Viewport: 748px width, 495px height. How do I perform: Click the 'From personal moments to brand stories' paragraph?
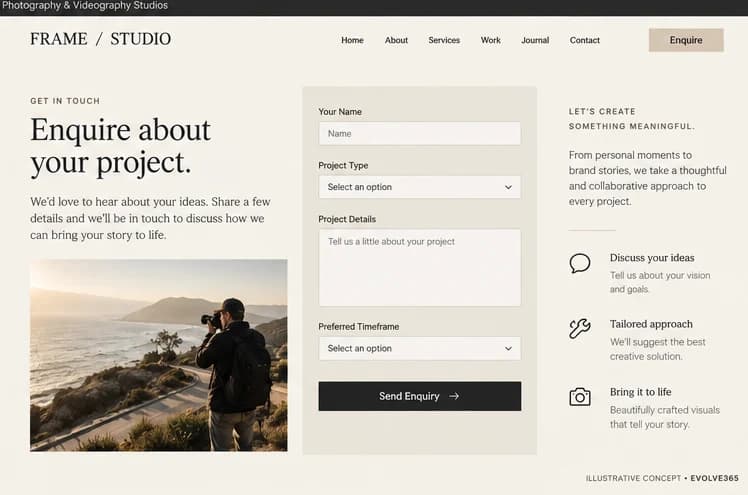point(647,178)
